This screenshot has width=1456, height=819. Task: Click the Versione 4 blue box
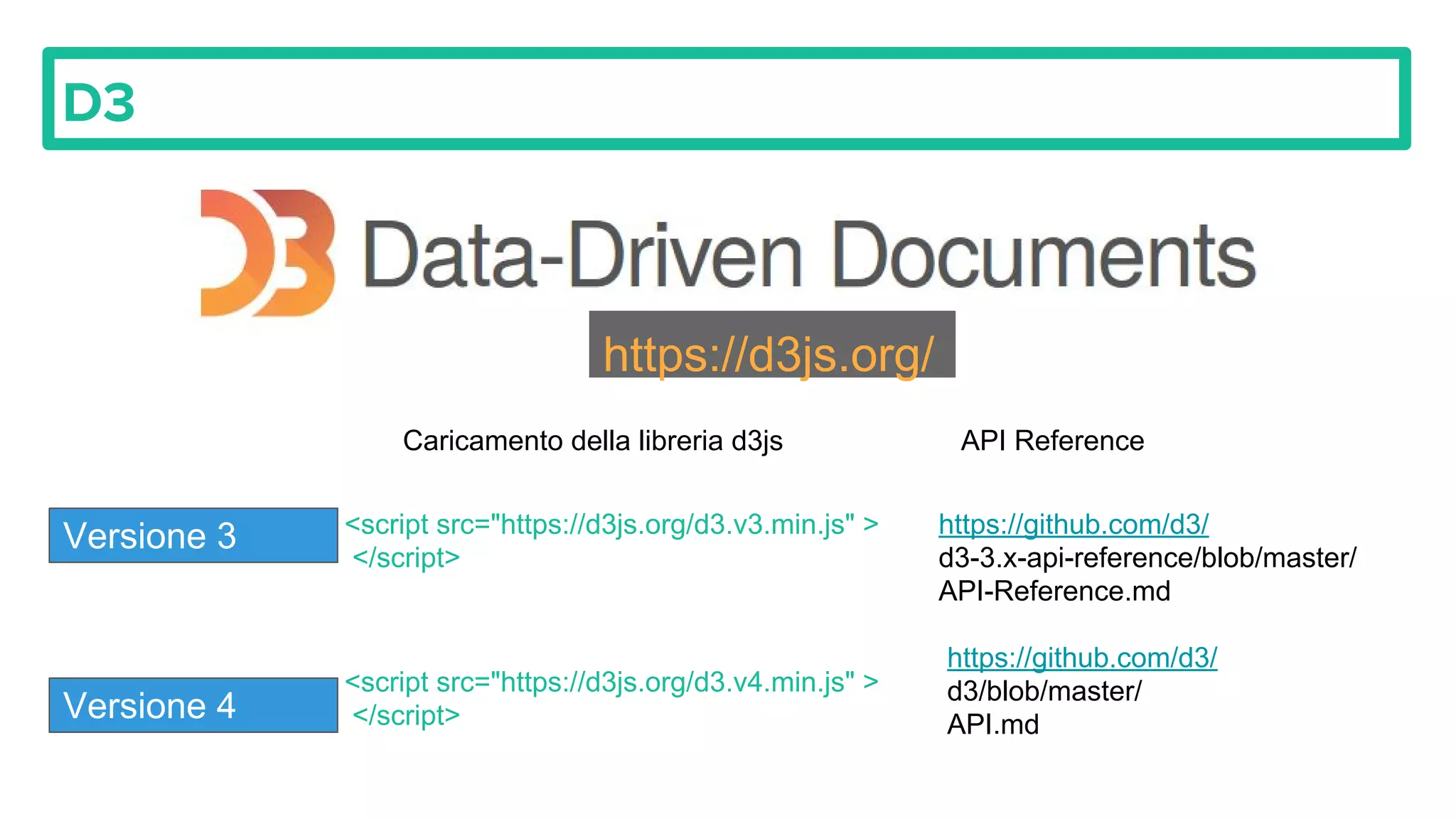193,705
